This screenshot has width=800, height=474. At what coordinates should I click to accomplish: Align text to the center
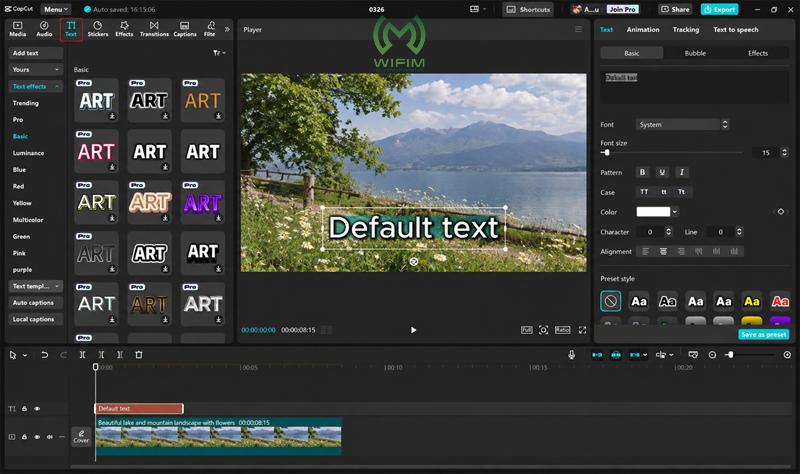663,252
